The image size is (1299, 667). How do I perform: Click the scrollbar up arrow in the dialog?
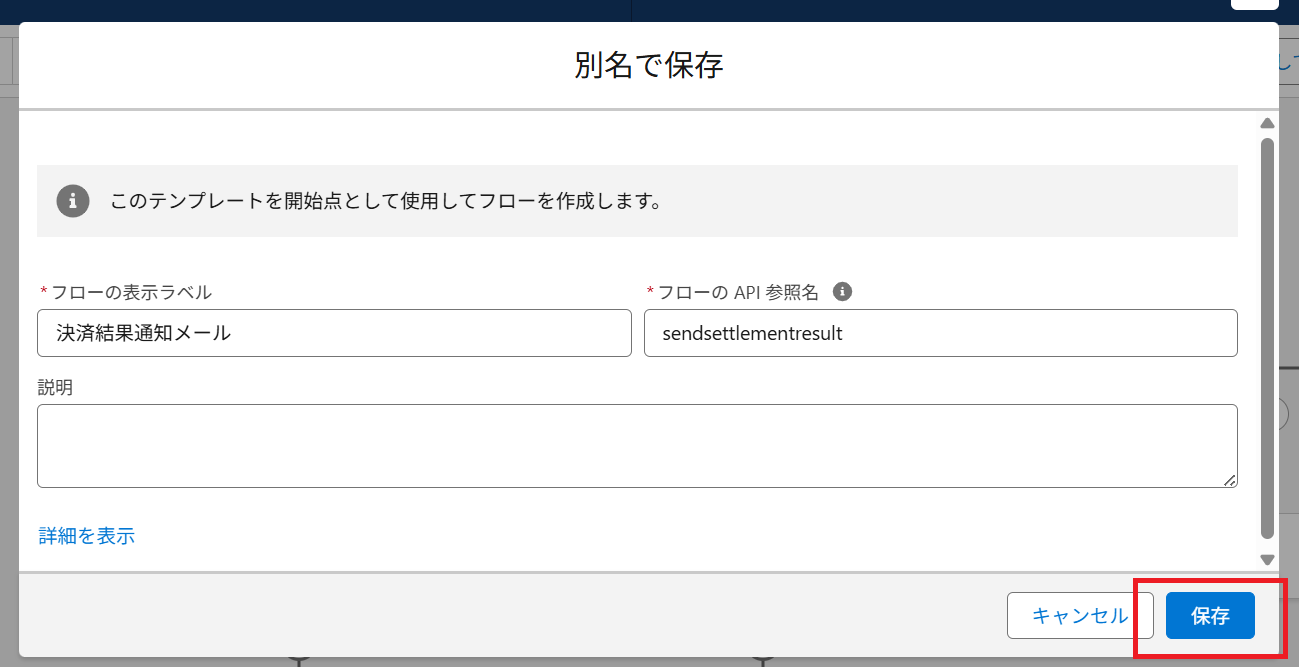coord(1267,123)
